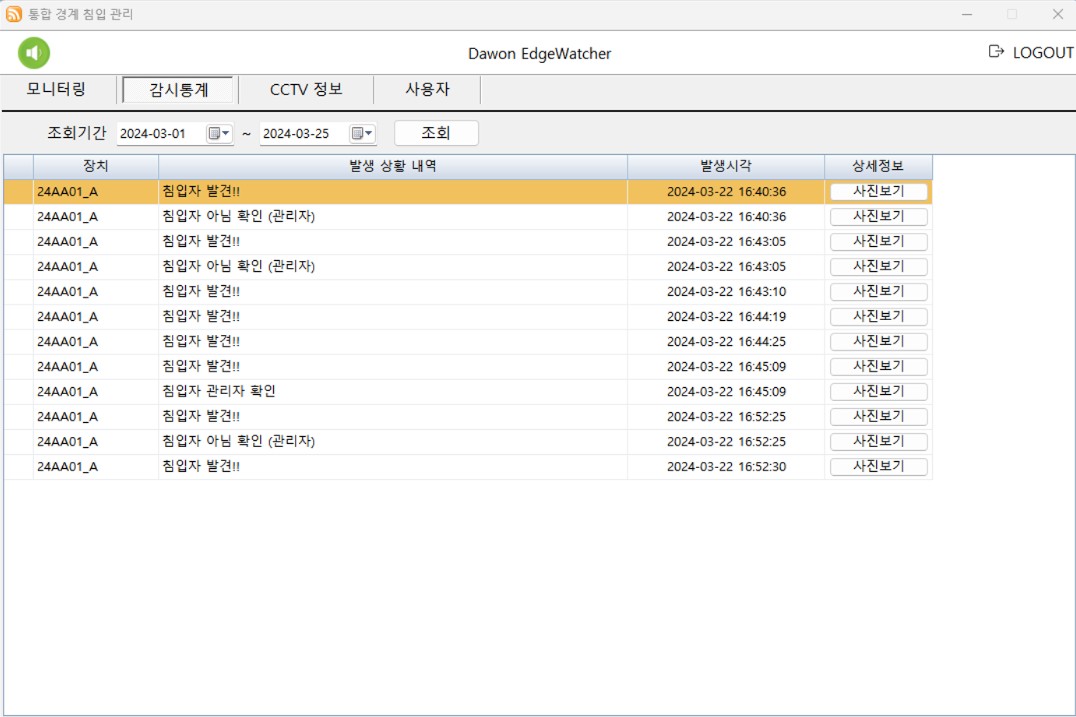Viewport: 1076px width, 717px height.
Task: Click 사진보기 for 침입자 관리자 확인 row
Action: 878,392
